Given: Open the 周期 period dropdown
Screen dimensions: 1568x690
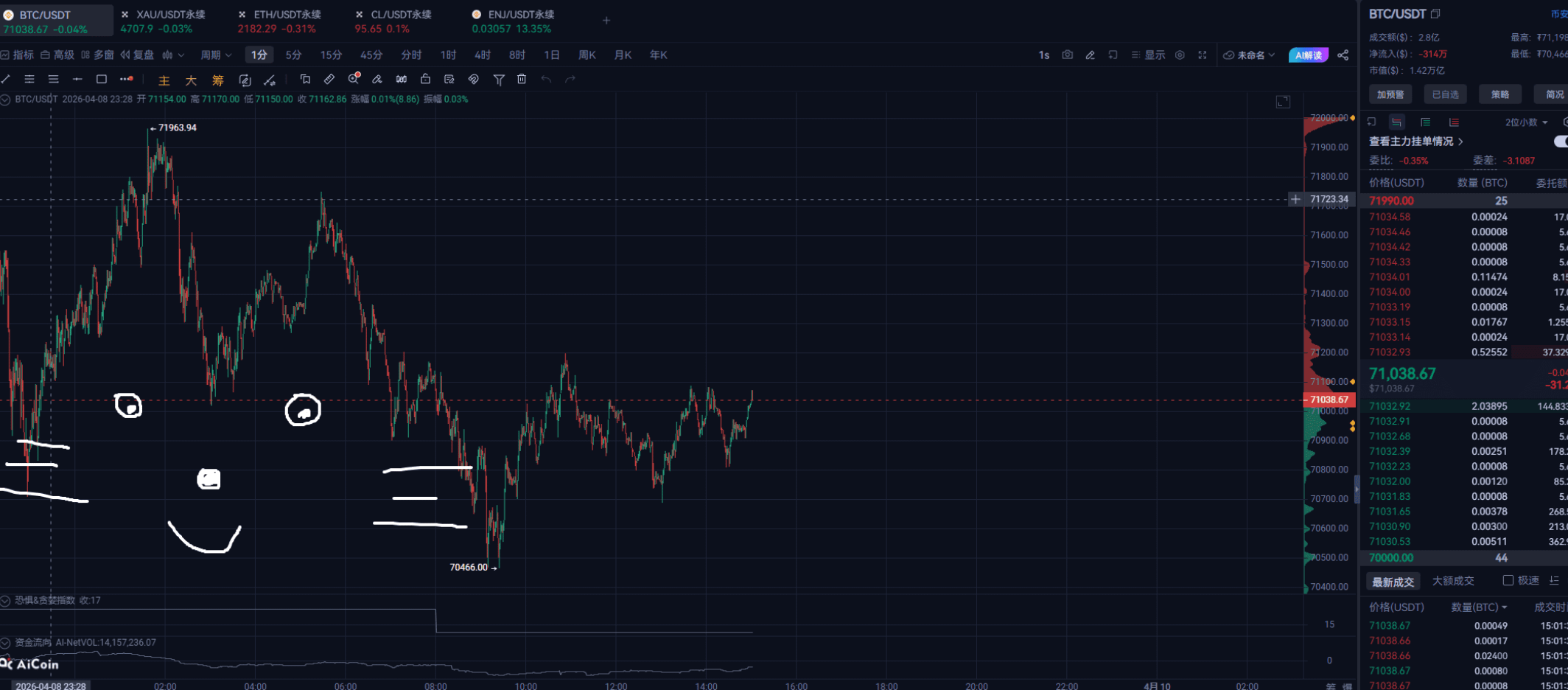Looking at the screenshot, I should click(x=216, y=55).
